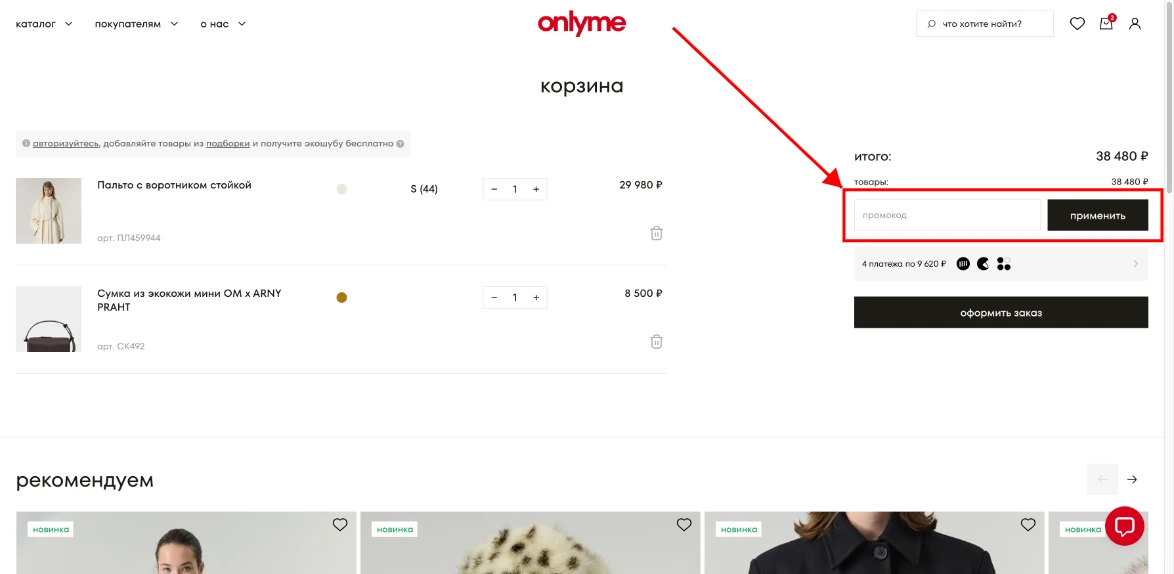Click the pac-man shaped payment service icon
The image size is (1174, 574).
point(983,263)
